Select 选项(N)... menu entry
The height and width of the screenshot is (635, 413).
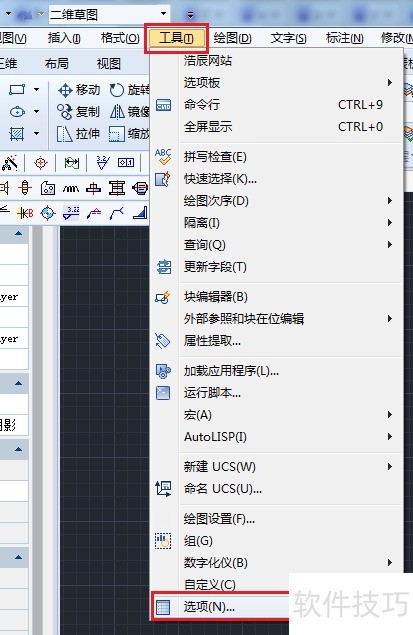point(221,606)
